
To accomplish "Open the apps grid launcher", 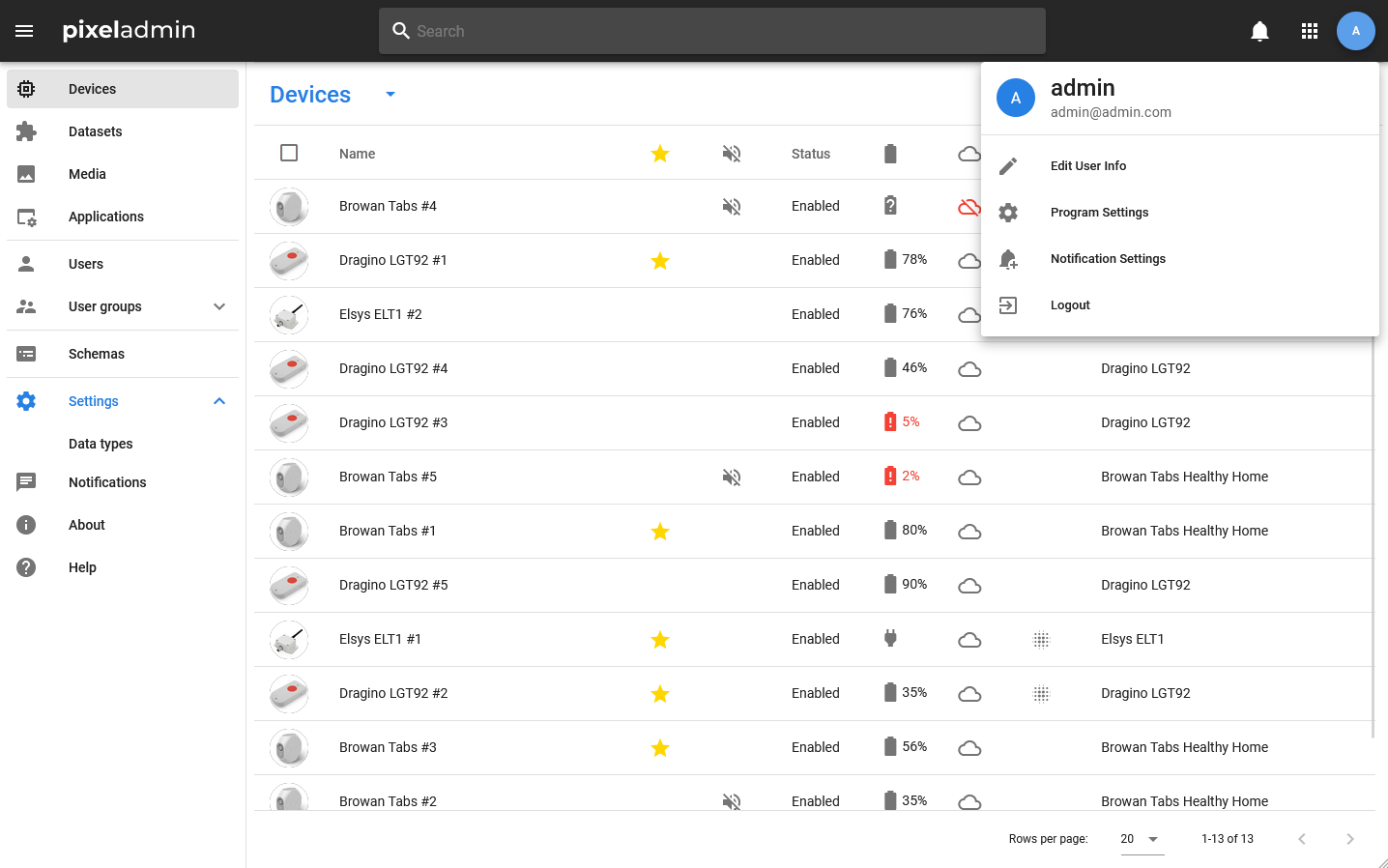I will tap(1310, 31).
